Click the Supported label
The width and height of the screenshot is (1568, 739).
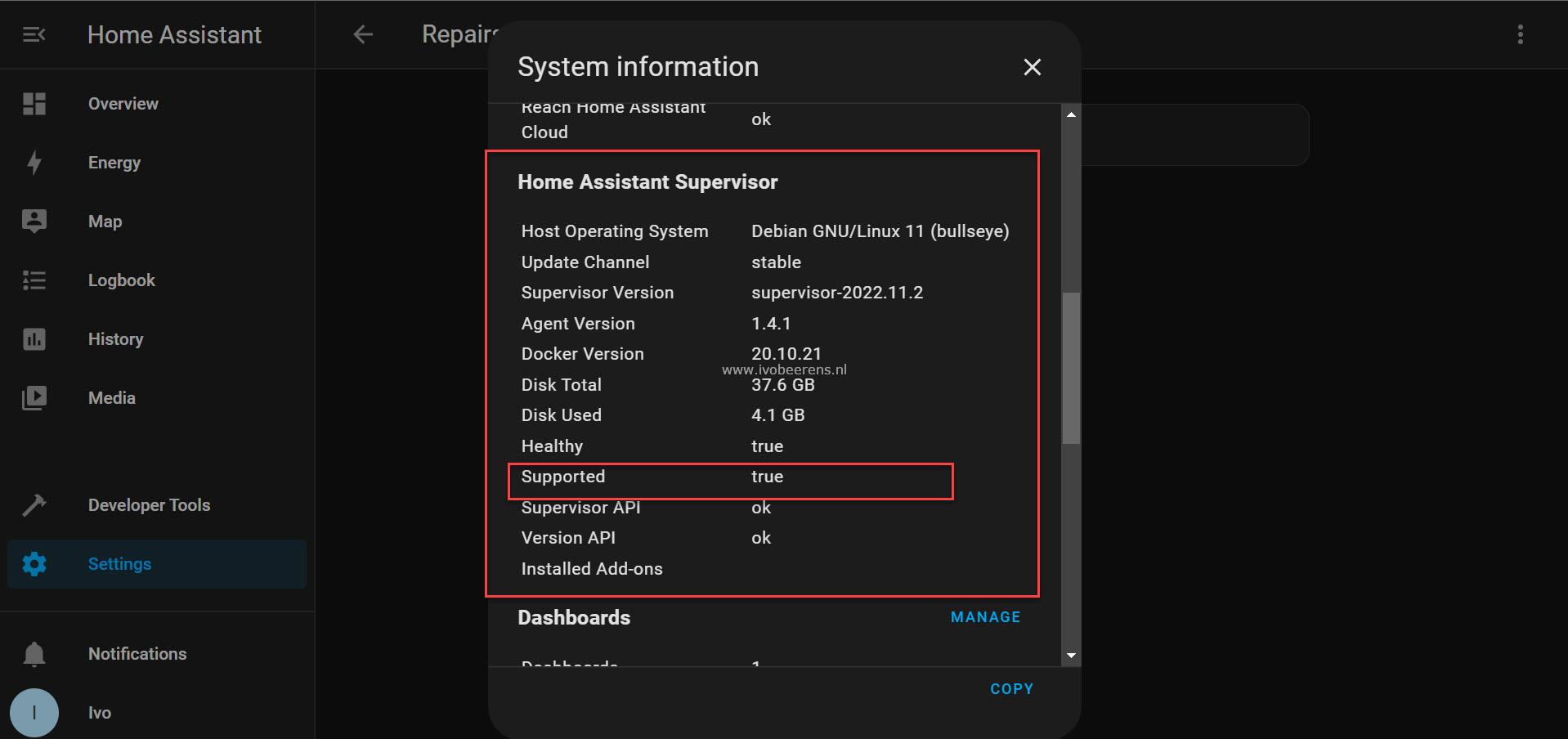pos(563,477)
